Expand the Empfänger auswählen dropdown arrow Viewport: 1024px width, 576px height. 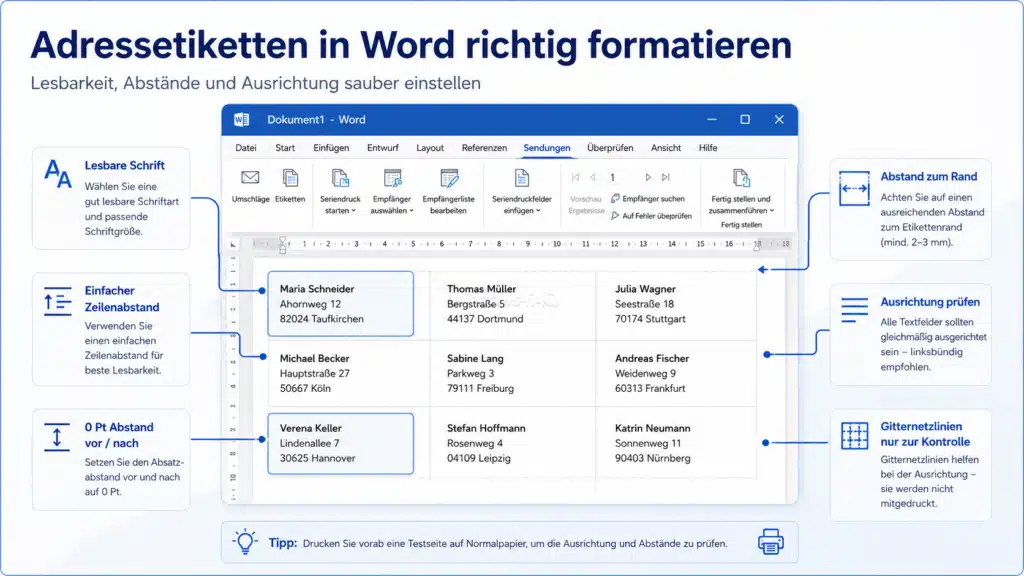pyautogui.click(x=411, y=210)
